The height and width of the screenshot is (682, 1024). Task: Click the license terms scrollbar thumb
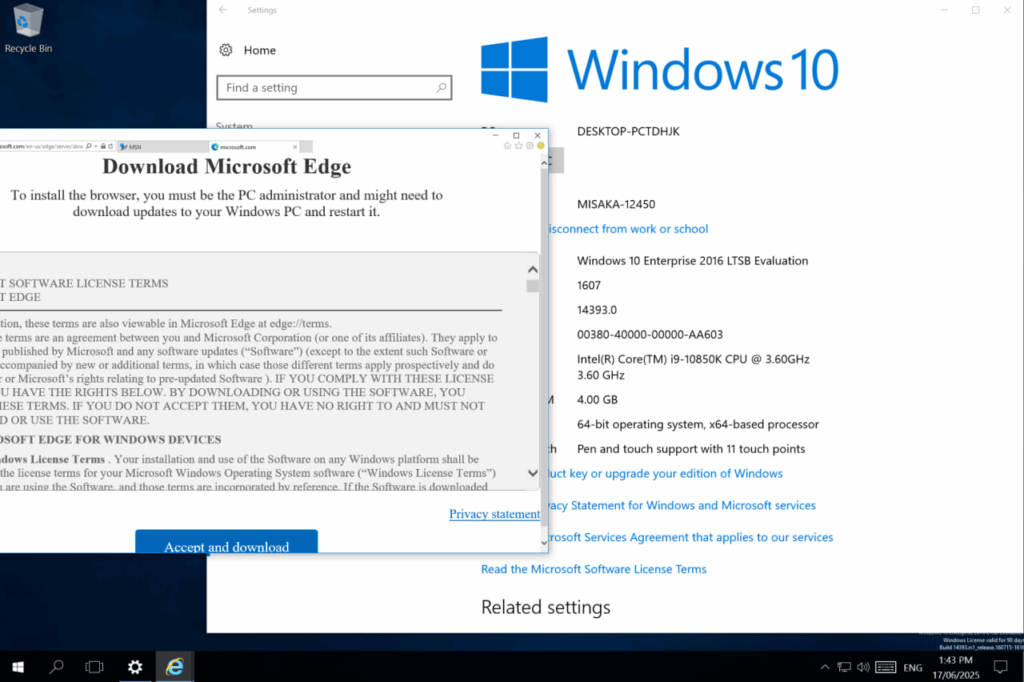pyautogui.click(x=533, y=286)
